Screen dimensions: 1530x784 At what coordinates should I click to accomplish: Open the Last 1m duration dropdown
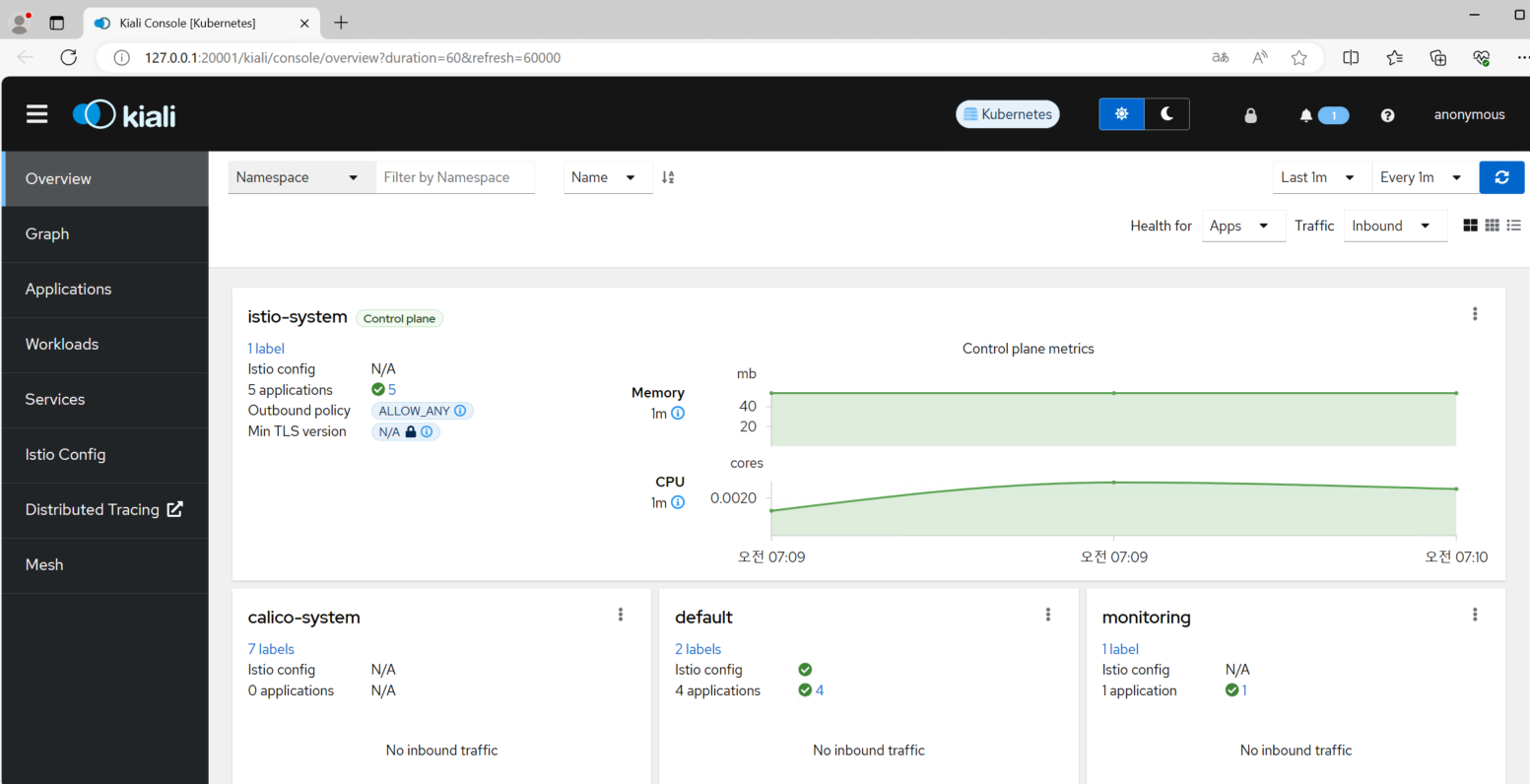click(1321, 177)
